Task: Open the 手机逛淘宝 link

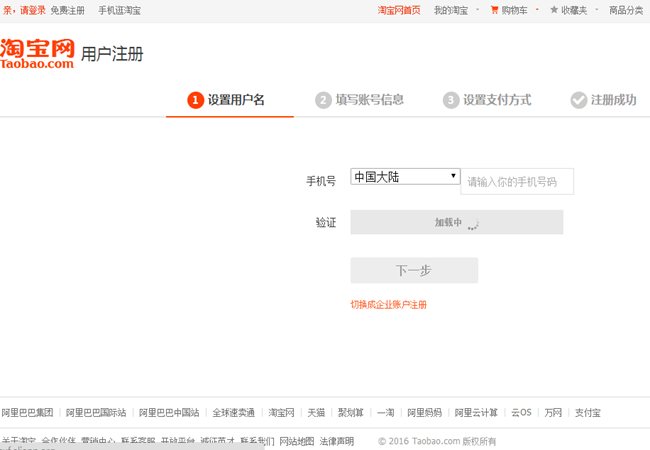Action: (x=119, y=10)
